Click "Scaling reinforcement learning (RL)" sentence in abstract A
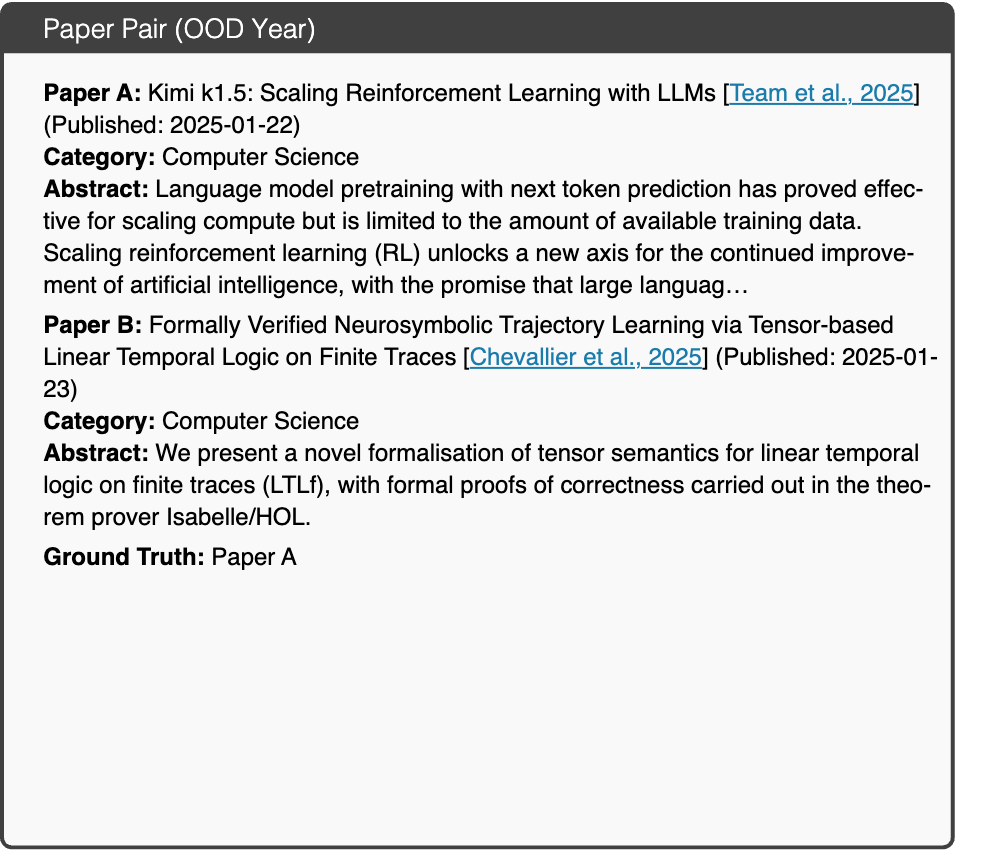This screenshot has height=850, width=982. tap(232, 253)
